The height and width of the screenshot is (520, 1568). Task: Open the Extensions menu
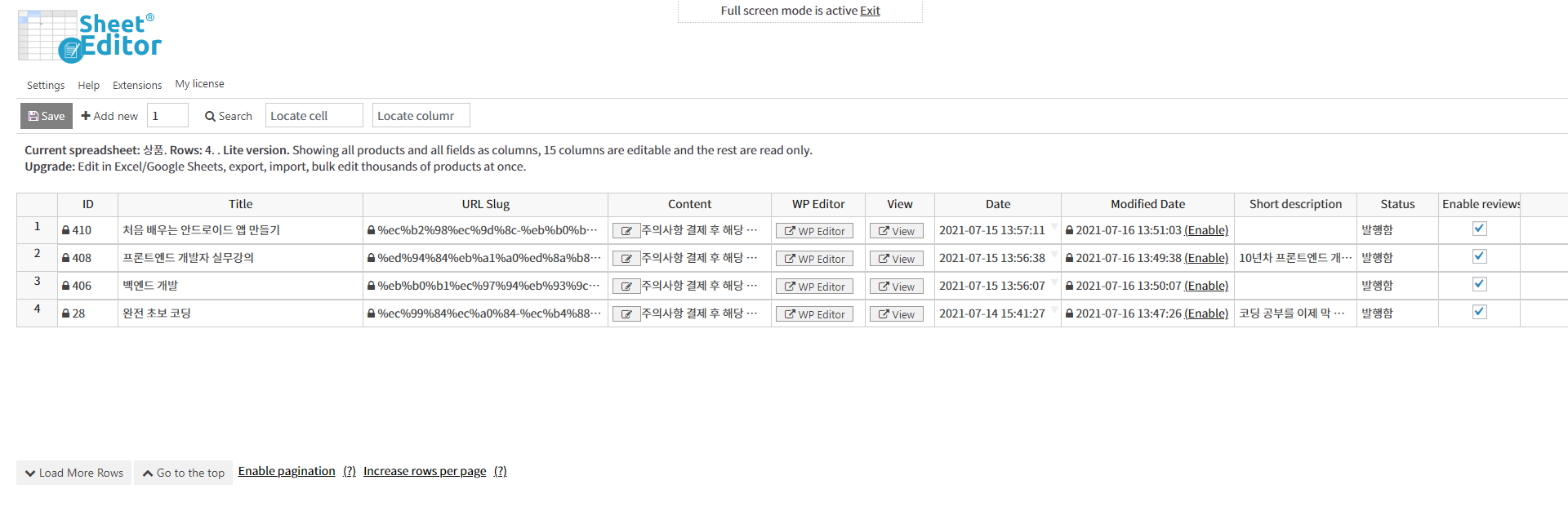pos(137,85)
